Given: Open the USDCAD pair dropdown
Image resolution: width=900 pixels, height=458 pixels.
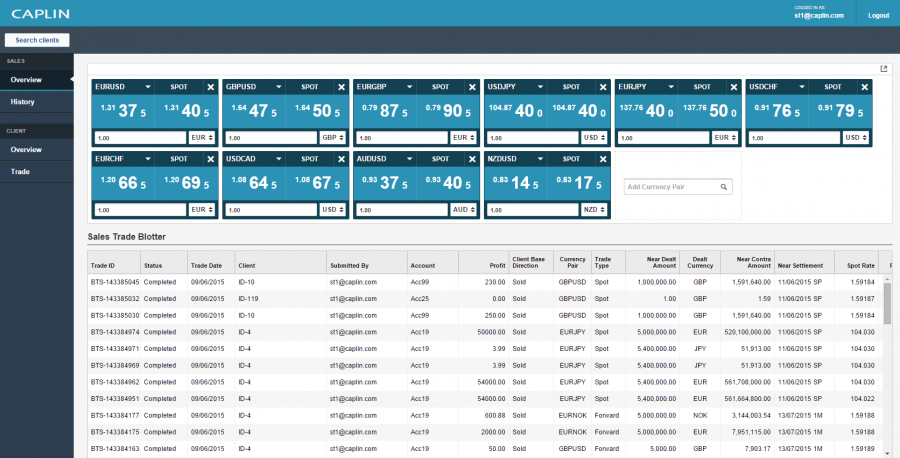Looking at the screenshot, I should (x=278, y=159).
